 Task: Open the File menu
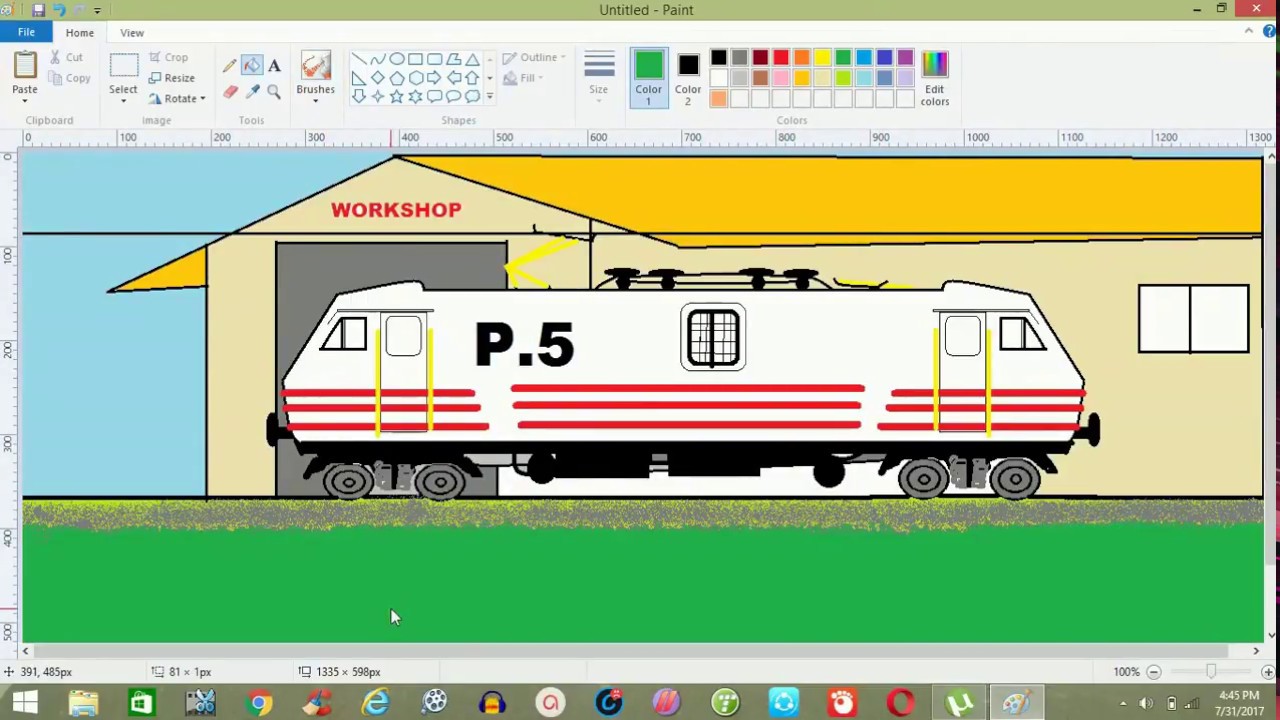click(x=26, y=32)
